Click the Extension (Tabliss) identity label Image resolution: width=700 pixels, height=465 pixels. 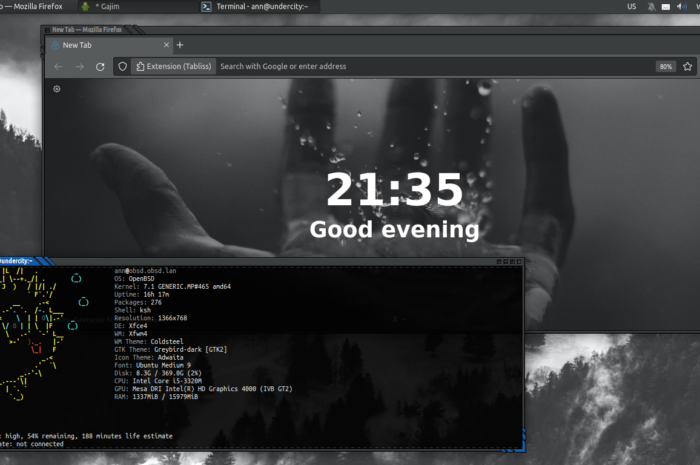point(172,67)
